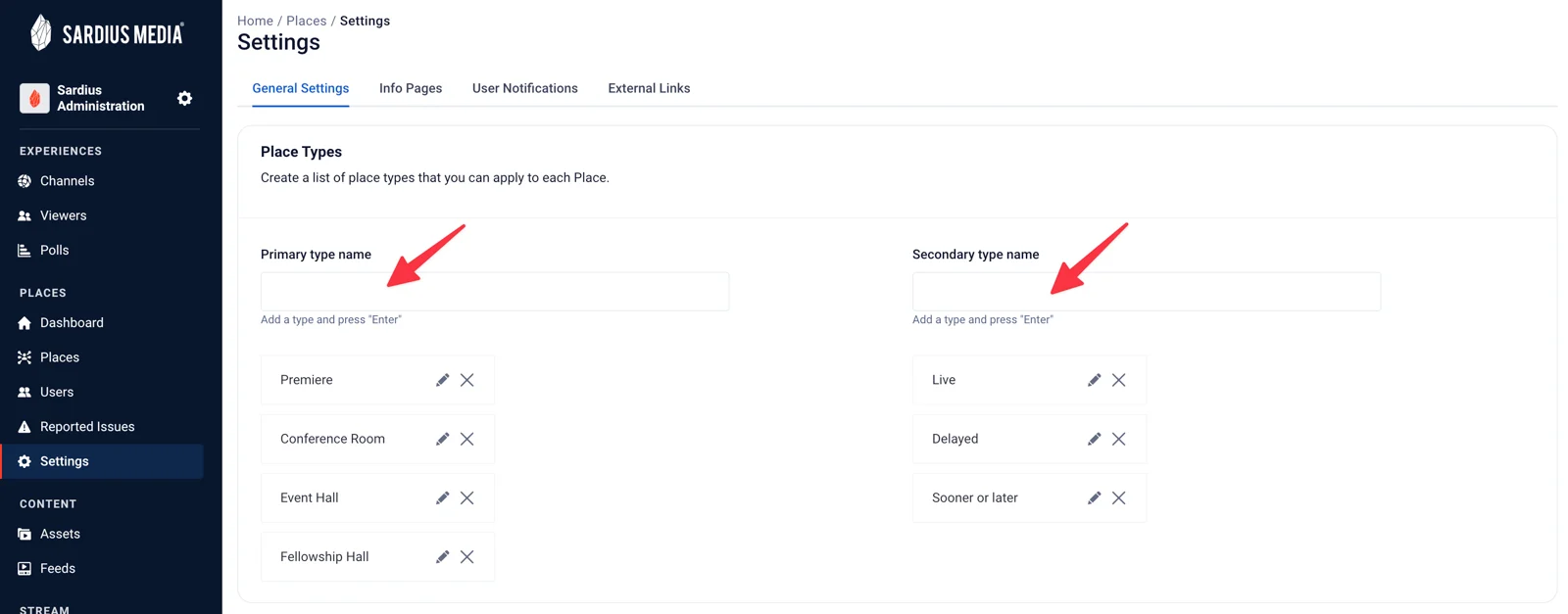Click the Live type label
The width and height of the screenshot is (1568, 614).
pyautogui.click(x=944, y=380)
